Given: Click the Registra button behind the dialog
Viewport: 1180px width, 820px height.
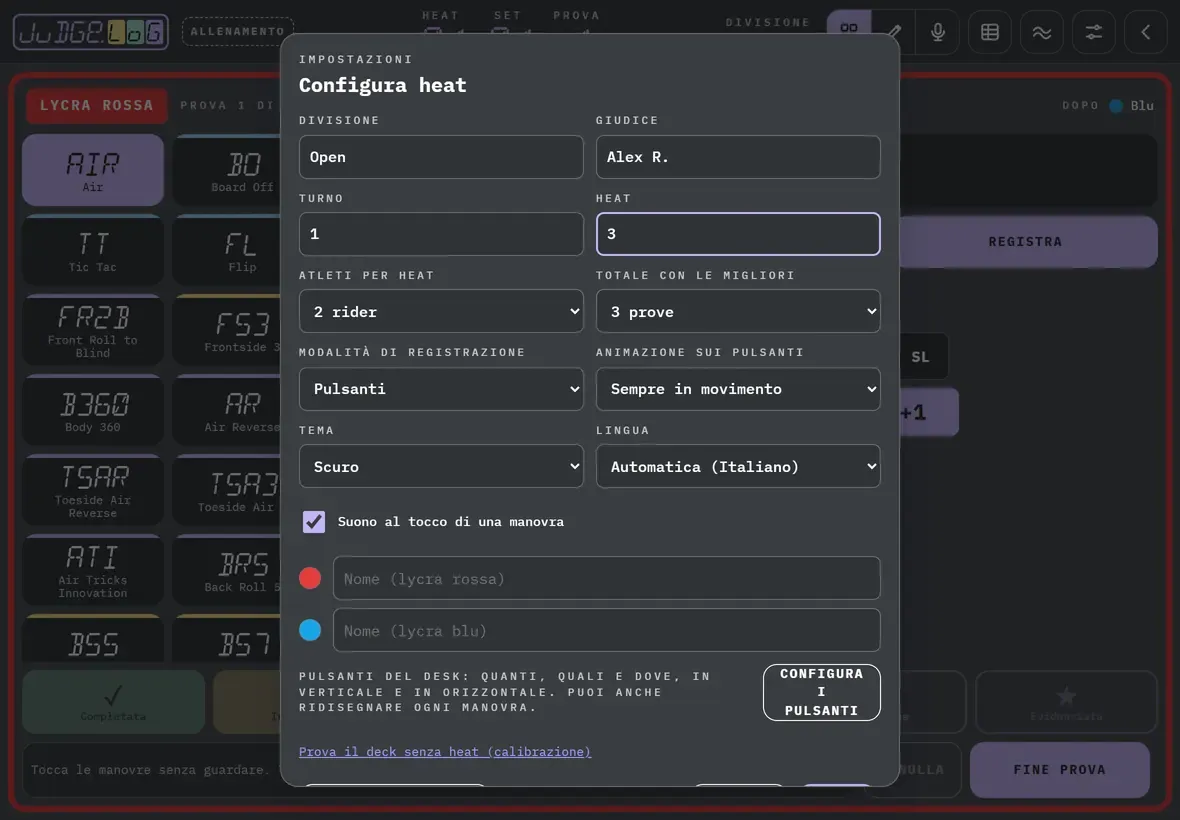Looking at the screenshot, I should tap(1028, 241).
